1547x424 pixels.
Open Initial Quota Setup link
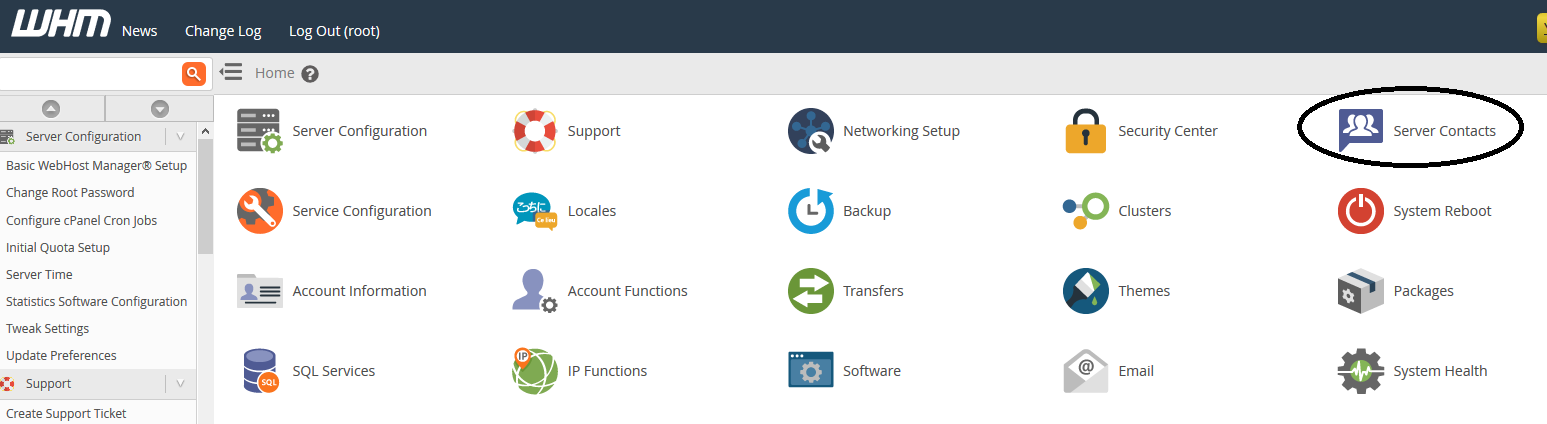58,248
